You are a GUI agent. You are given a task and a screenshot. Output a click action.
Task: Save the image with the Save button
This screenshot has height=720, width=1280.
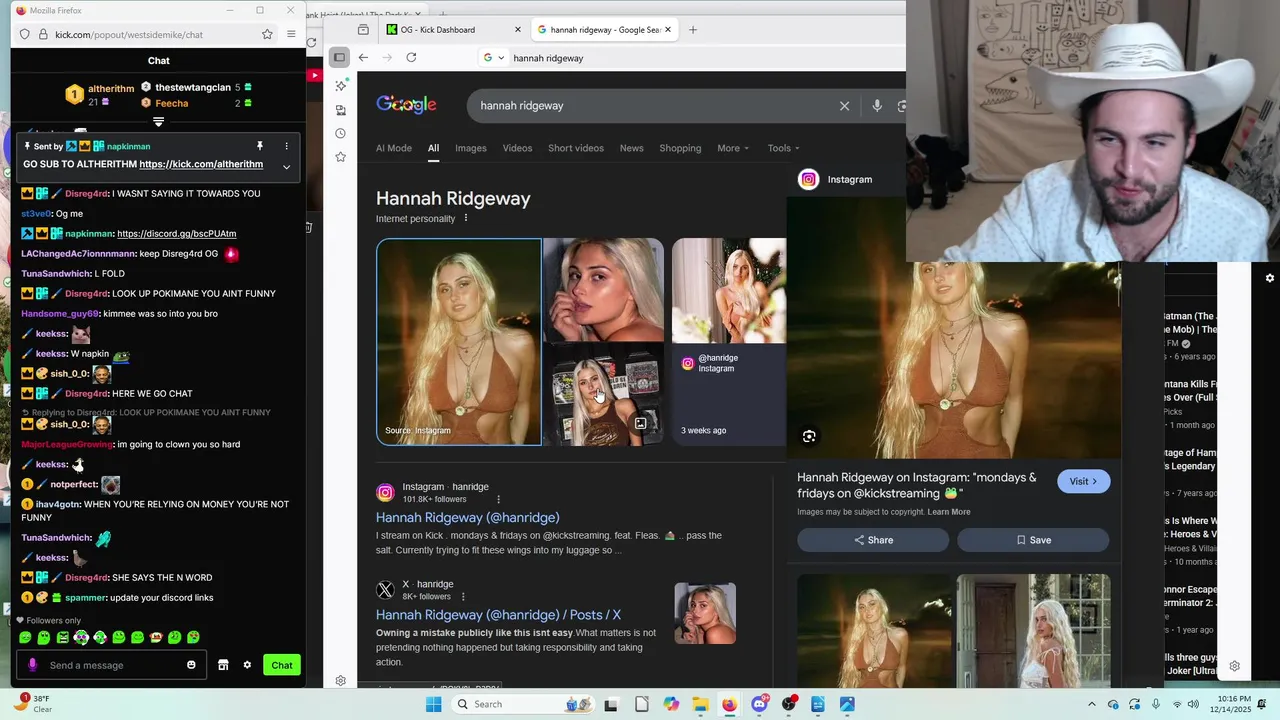1033,540
